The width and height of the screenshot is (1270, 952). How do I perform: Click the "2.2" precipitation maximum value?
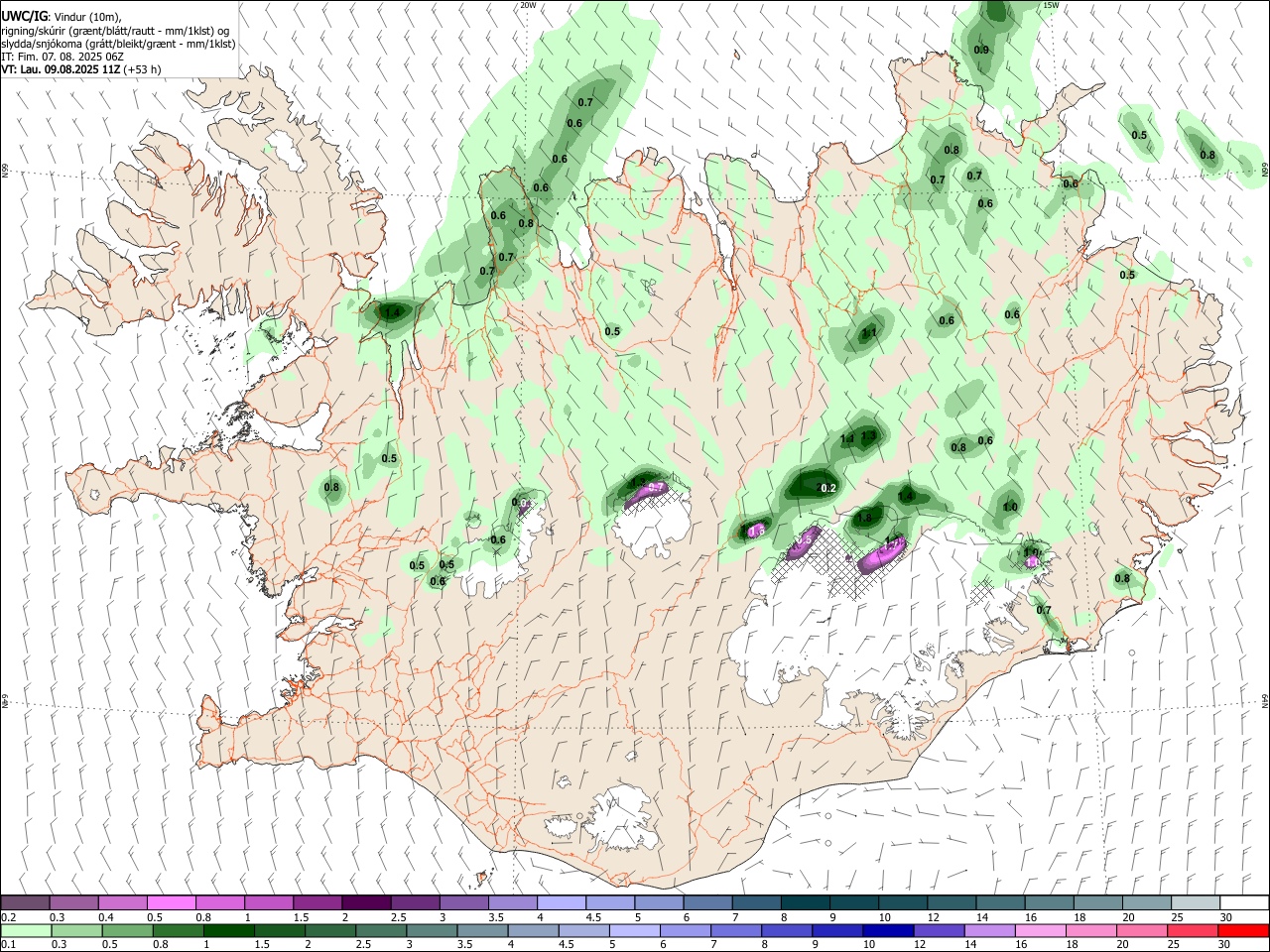tap(825, 488)
